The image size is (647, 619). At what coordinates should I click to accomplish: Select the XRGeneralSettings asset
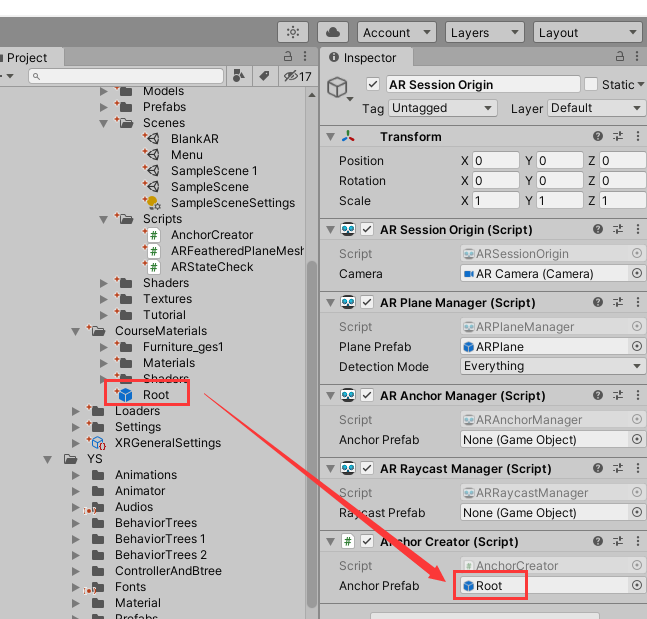pyautogui.click(x=168, y=443)
